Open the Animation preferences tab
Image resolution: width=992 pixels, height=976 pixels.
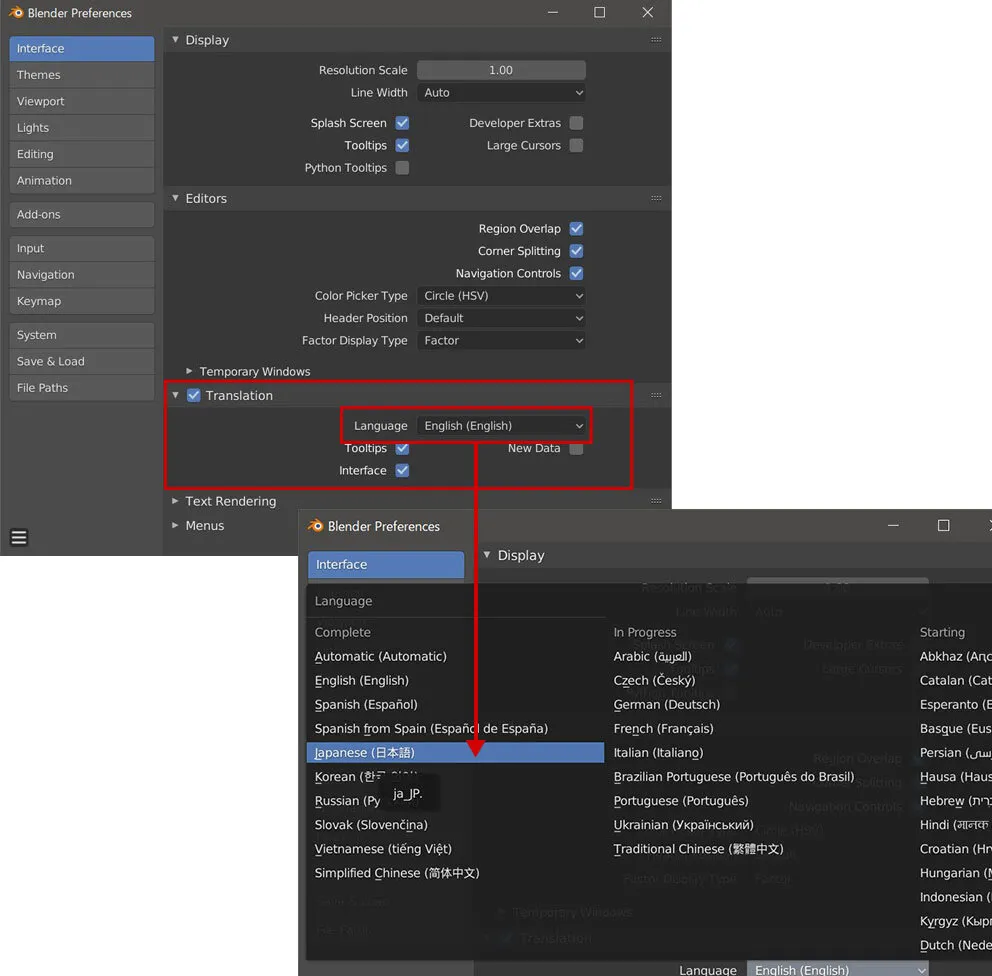click(x=82, y=181)
